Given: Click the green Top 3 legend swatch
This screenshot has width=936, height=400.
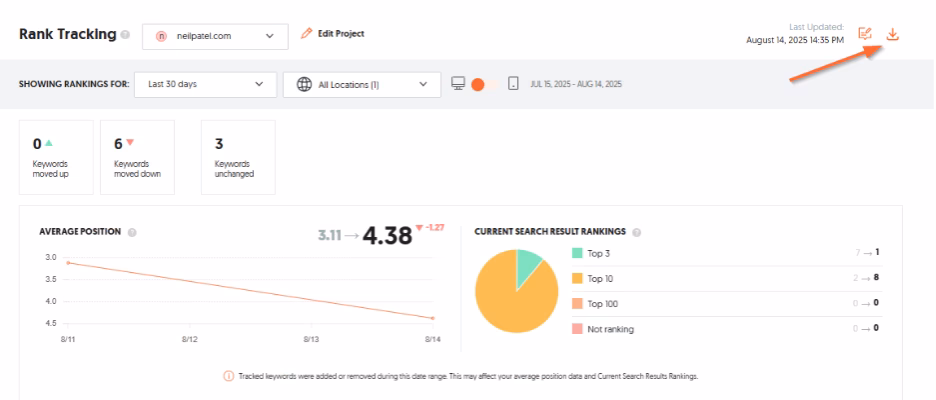Looking at the screenshot, I should point(577,254).
